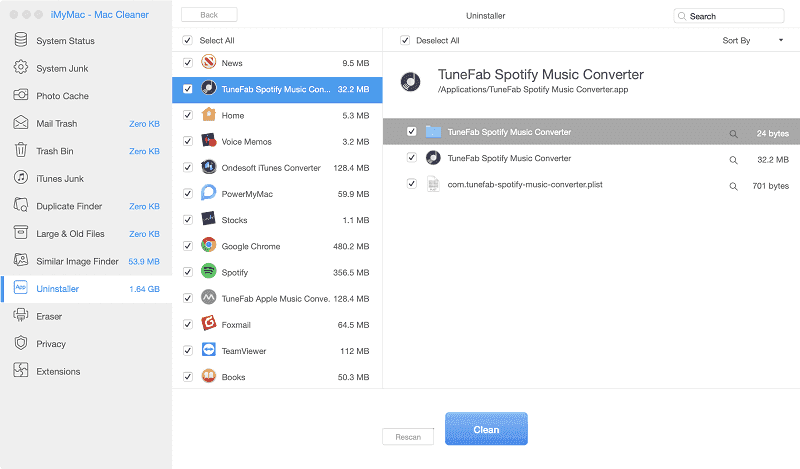
Task: Open the Trash Bin icon
Action: tap(20, 150)
